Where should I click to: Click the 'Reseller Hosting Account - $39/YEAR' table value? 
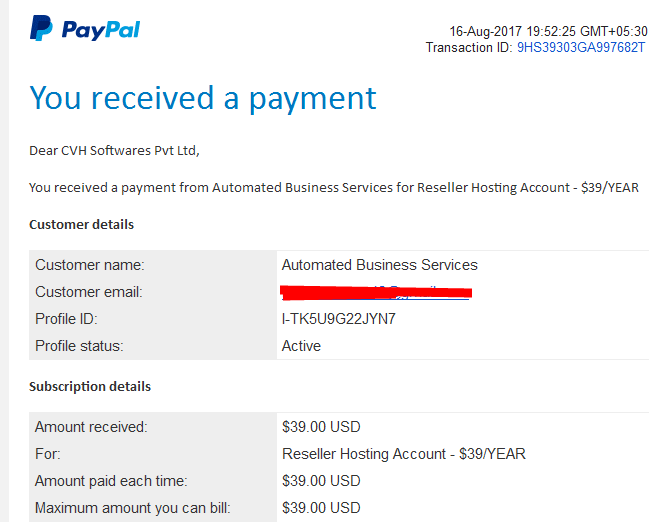click(x=404, y=454)
